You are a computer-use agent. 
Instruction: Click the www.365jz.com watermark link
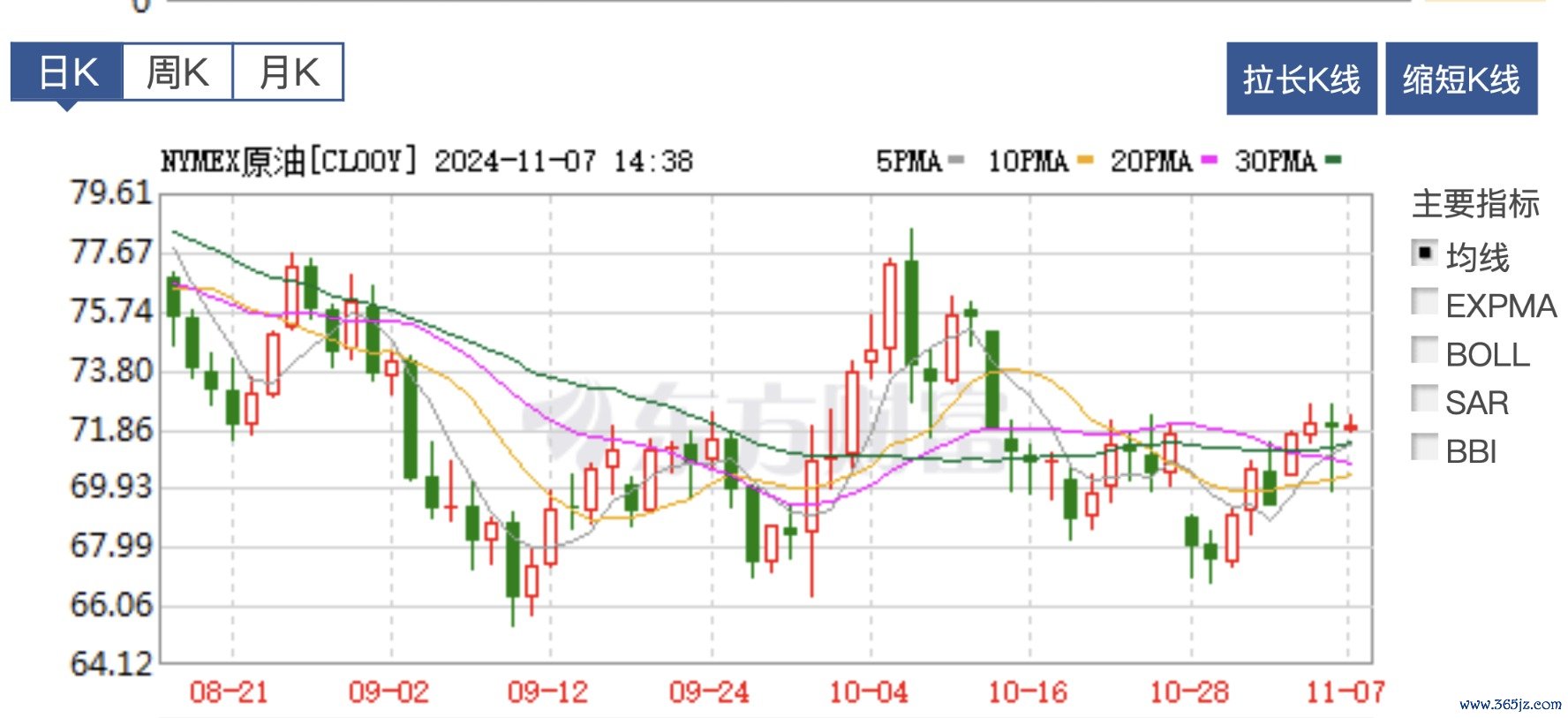click(1510, 705)
